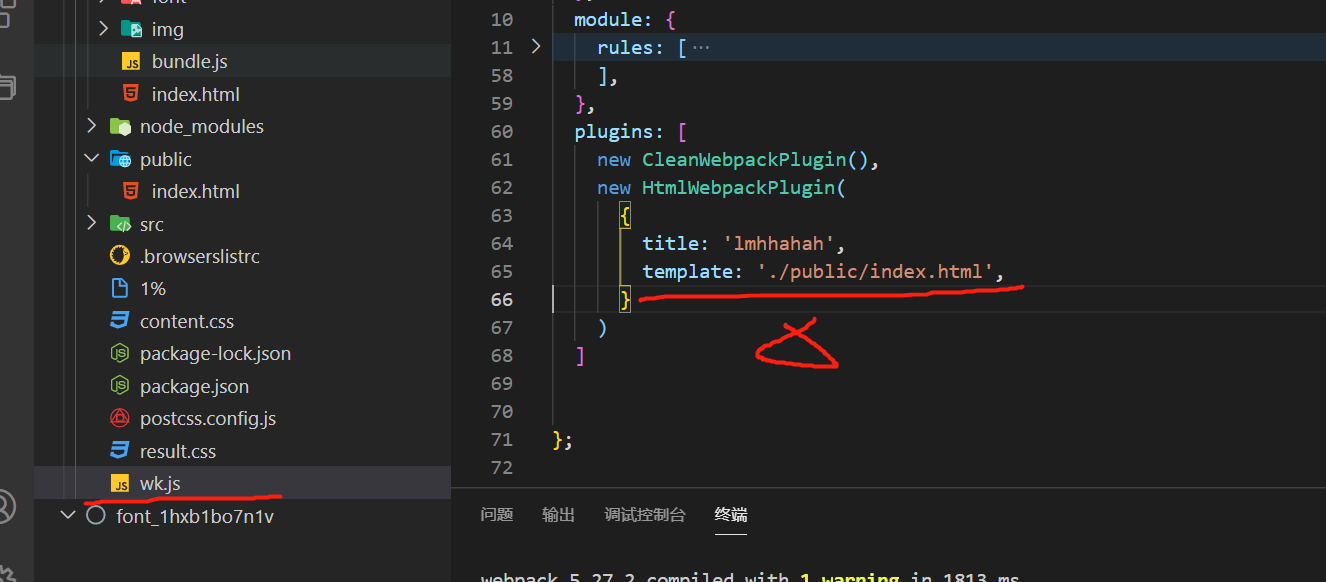Click the JS icon beside wk.js
Viewport: 1326px width, 582px height.
[x=120, y=484]
